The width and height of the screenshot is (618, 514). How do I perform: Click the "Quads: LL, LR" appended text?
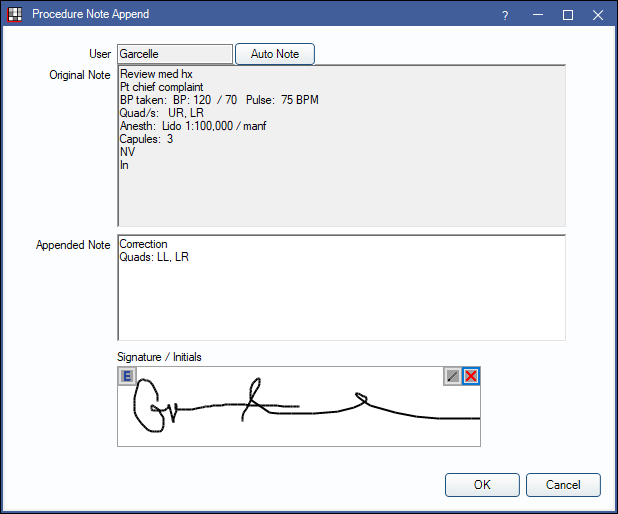tap(154, 257)
